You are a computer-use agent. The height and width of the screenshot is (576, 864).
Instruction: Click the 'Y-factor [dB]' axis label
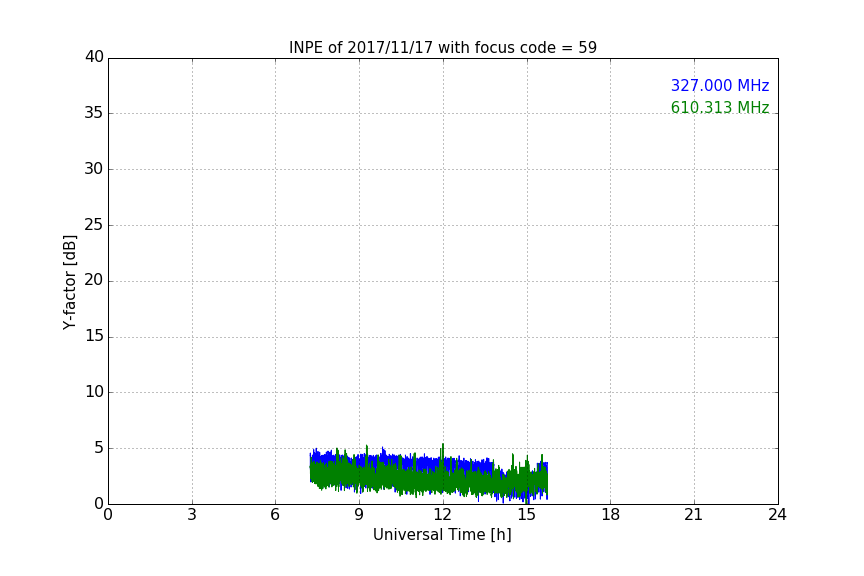(x=69, y=282)
